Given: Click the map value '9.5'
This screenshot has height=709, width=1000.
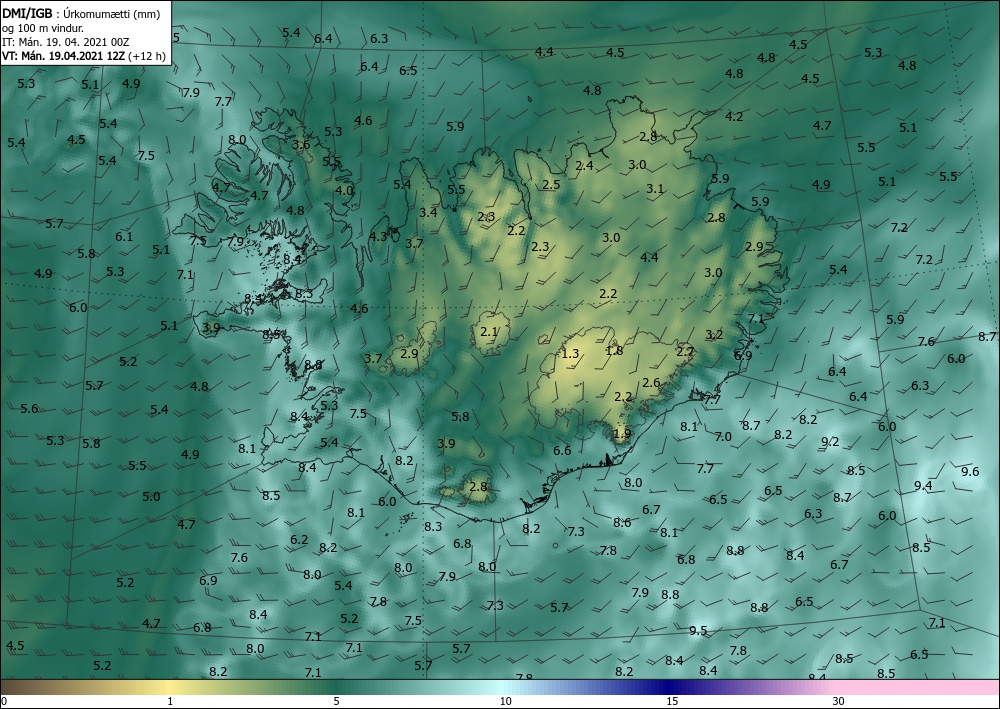Looking at the screenshot, I should tap(698, 631).
